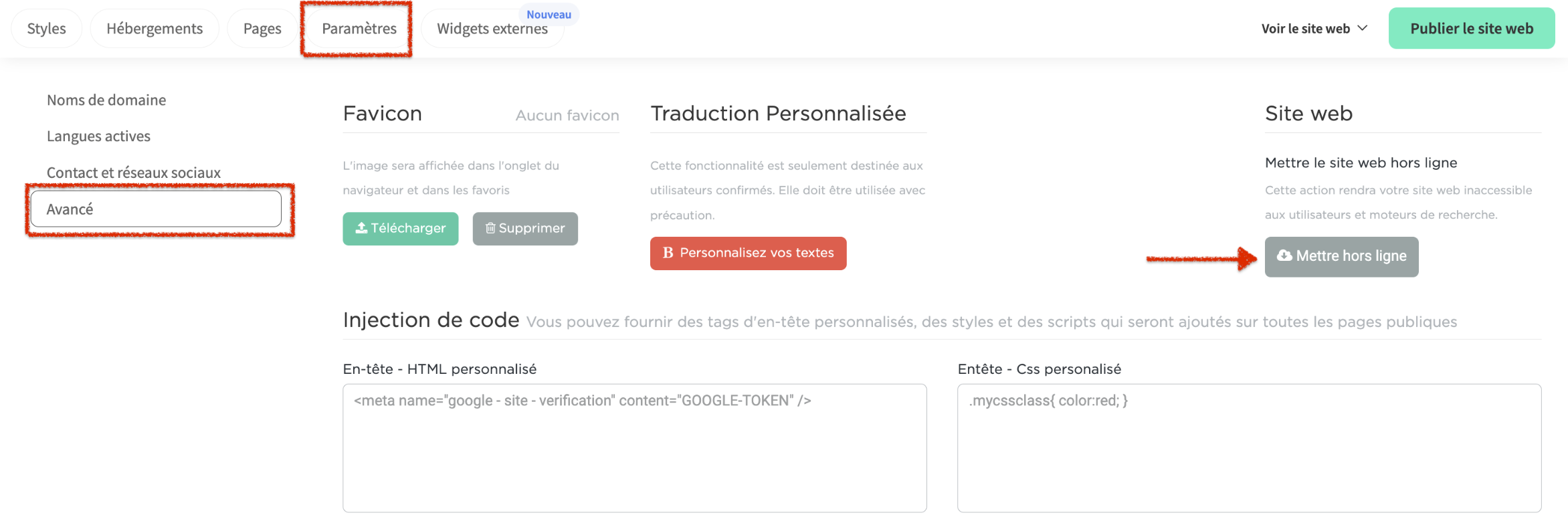Switch to the Pages tab
The width and height of the screenshot is (1568, 523).
[x=262, y=28]
